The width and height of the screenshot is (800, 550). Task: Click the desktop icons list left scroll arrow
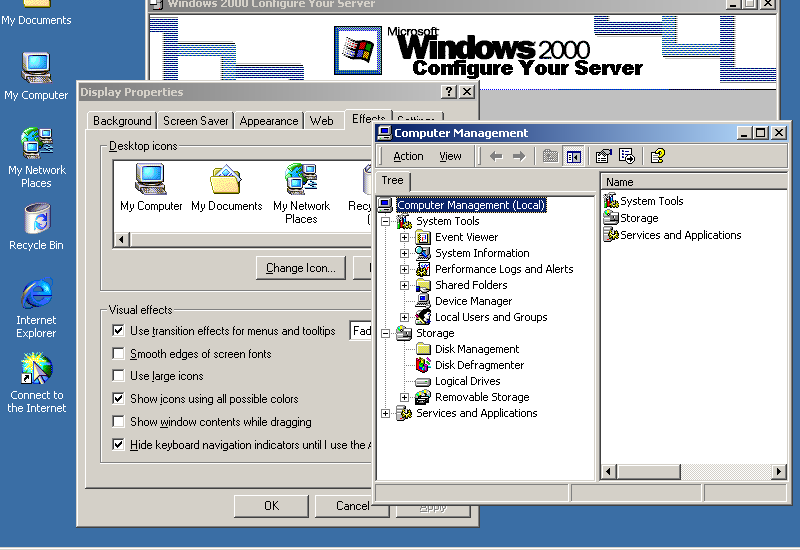(122, 240)
